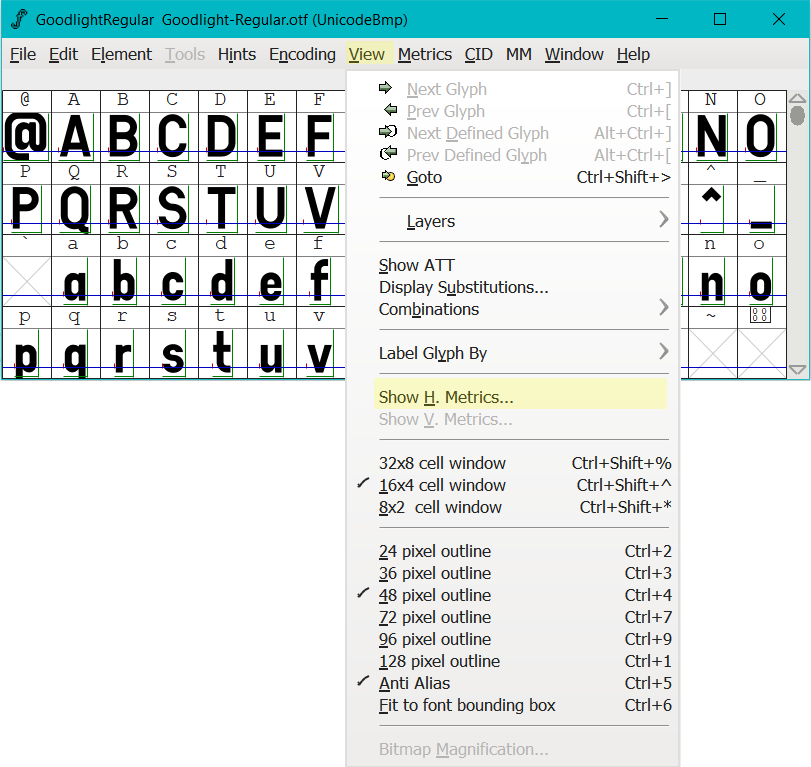
Task: Select the capital F glyph cell
Action: 320,136
